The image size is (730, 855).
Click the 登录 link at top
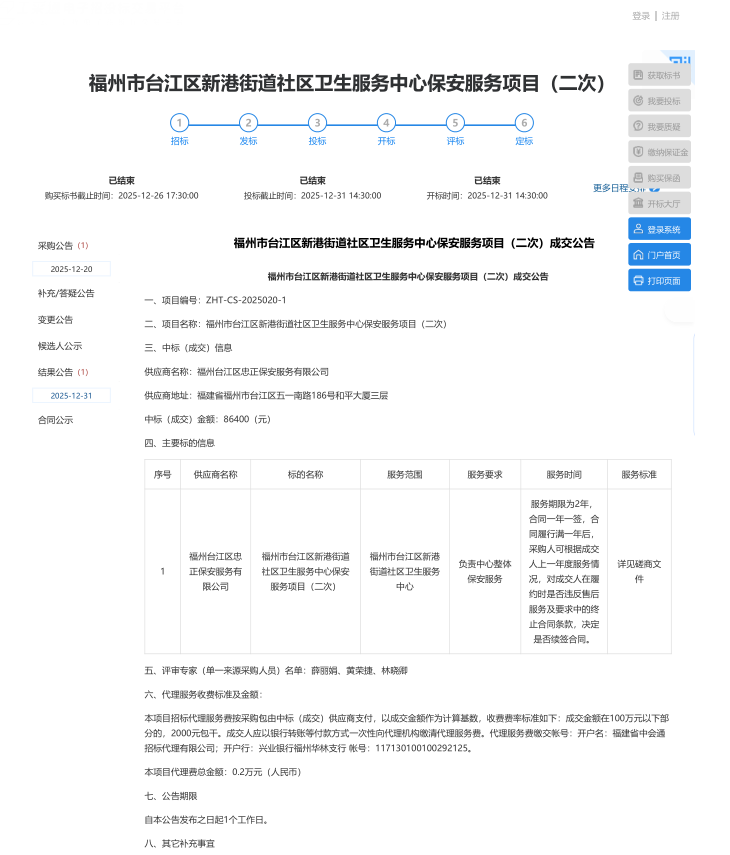point(641,16)
